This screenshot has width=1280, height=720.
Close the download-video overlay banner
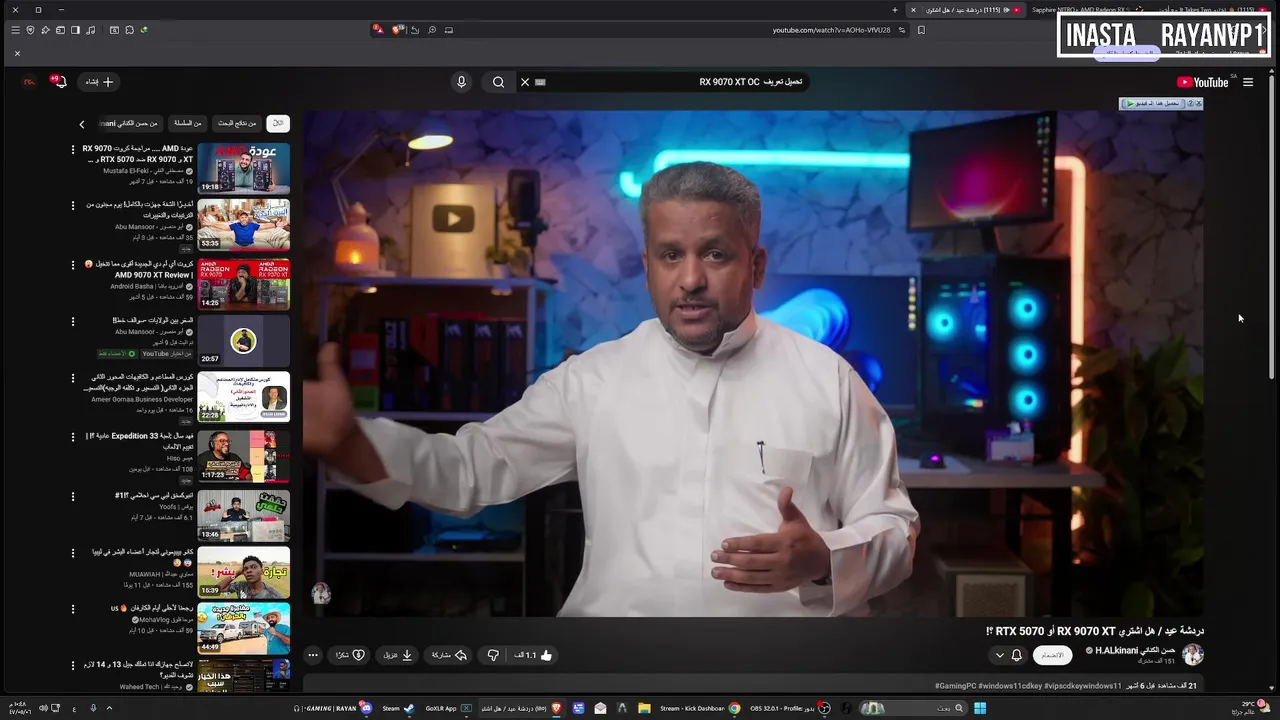pyautogui.click(x=1198, y=103)
